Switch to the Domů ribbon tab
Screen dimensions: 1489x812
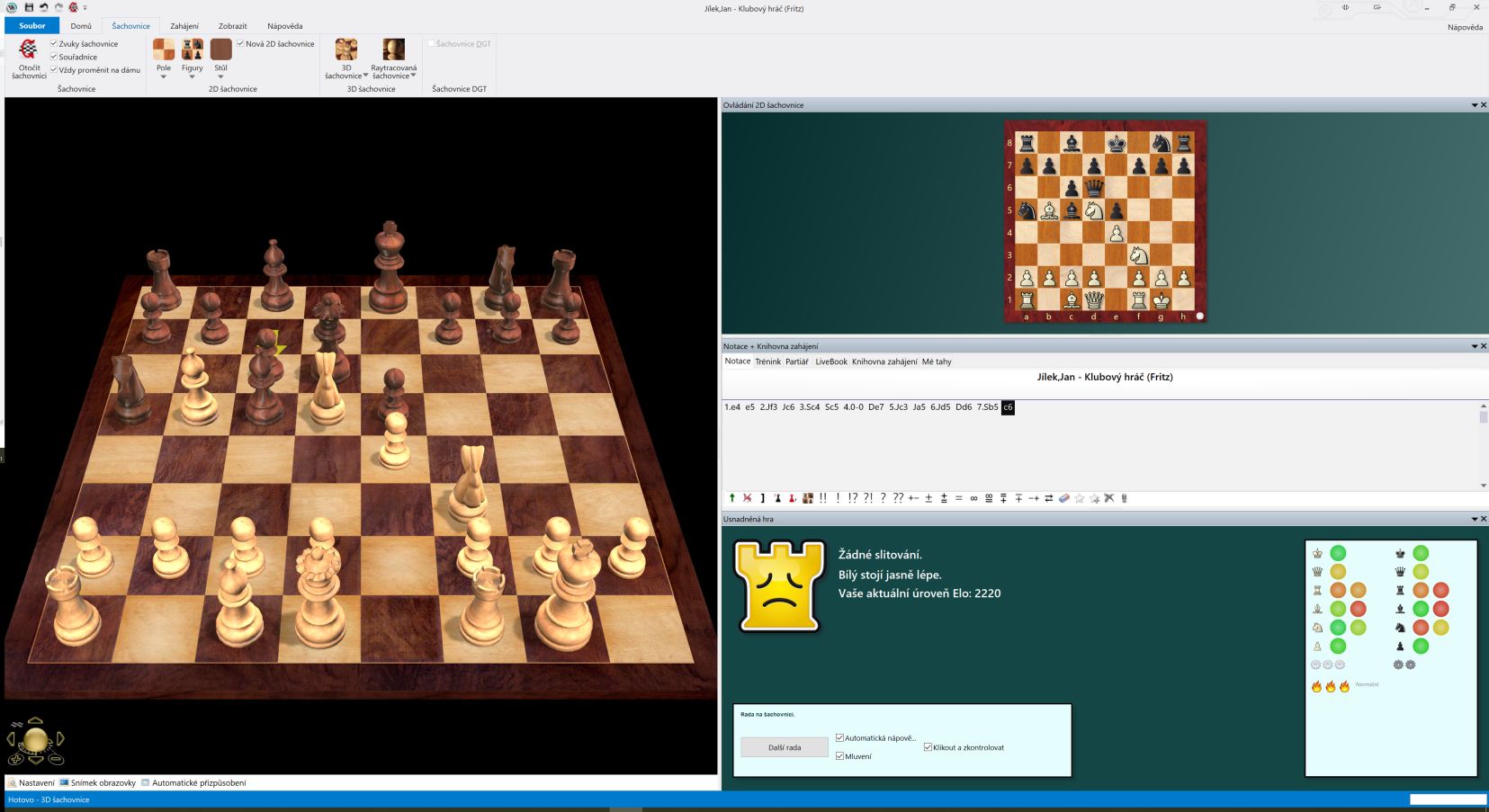(81, 26)
